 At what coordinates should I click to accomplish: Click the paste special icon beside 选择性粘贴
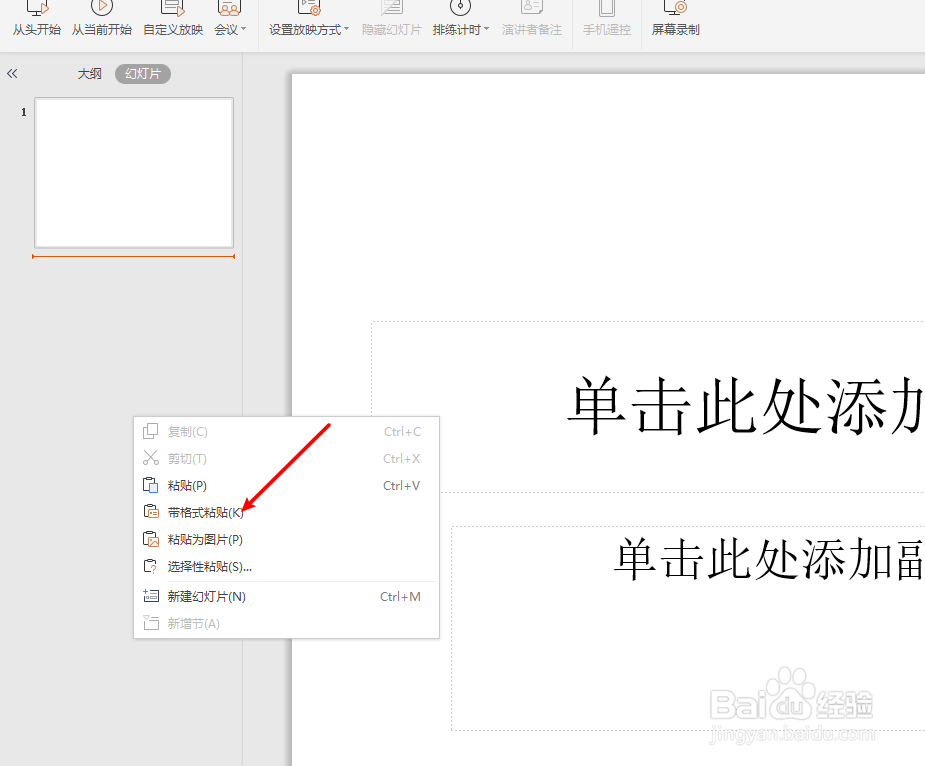[x=151, y=566]
